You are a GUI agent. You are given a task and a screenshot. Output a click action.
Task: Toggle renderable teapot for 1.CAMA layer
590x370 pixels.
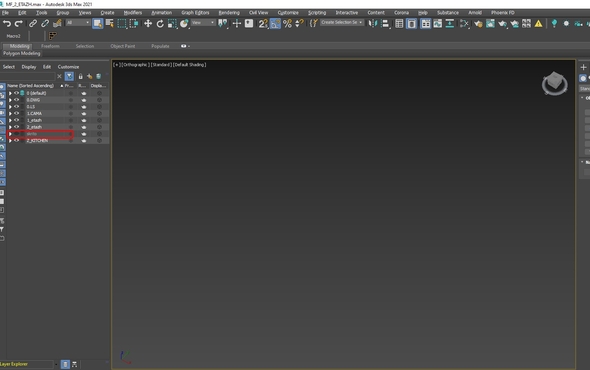pyautogui.click(x=84, y=113)
